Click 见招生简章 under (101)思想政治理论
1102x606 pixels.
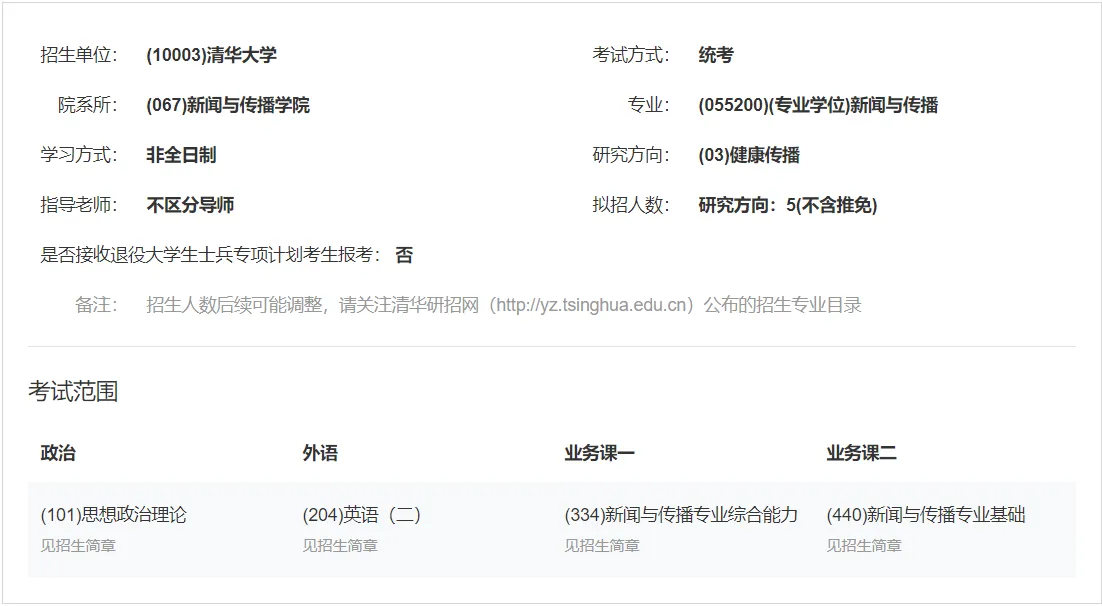pos(78,546)
